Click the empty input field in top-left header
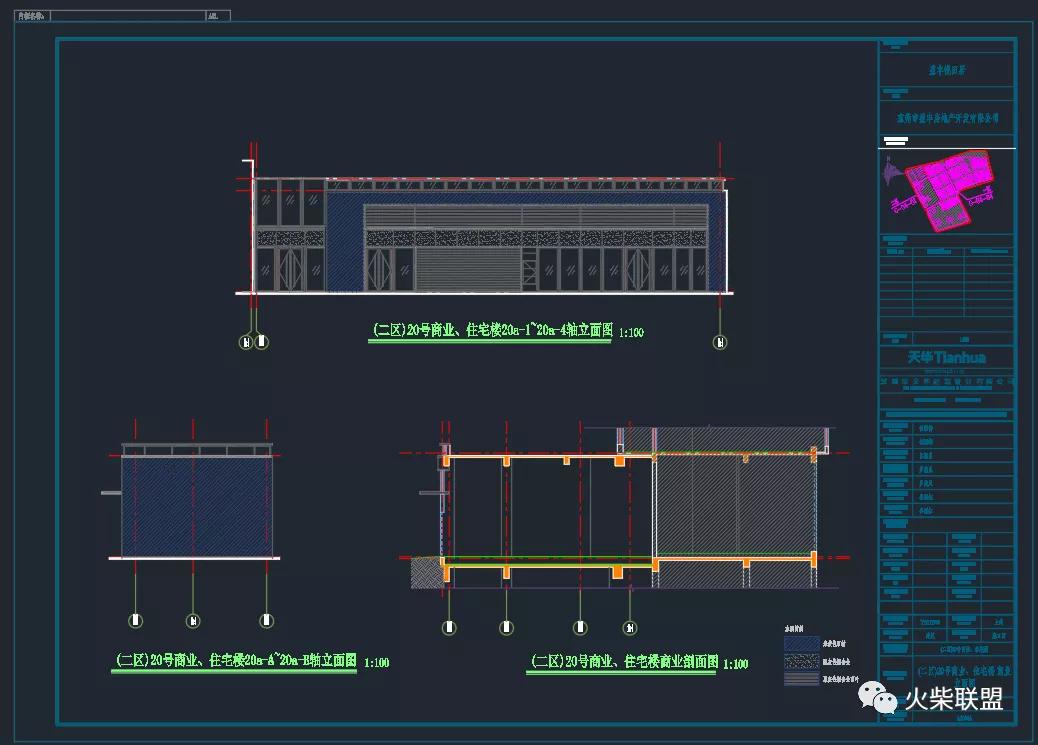This screenshot has width=1038, height=745. [127, 16]
